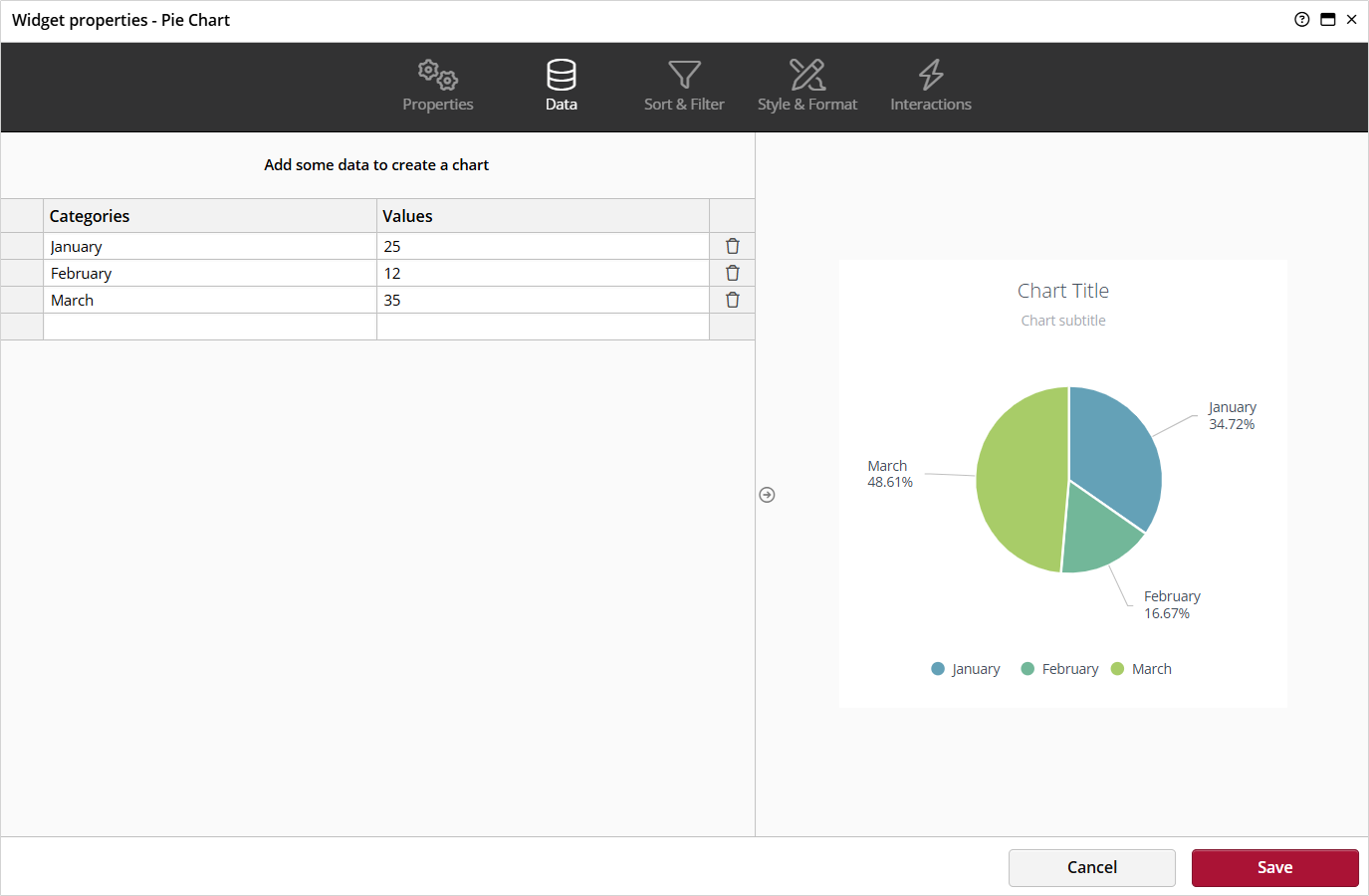Delete the March row with trash icon
The height and width of the screenshot is (896, 1369).
733,300
